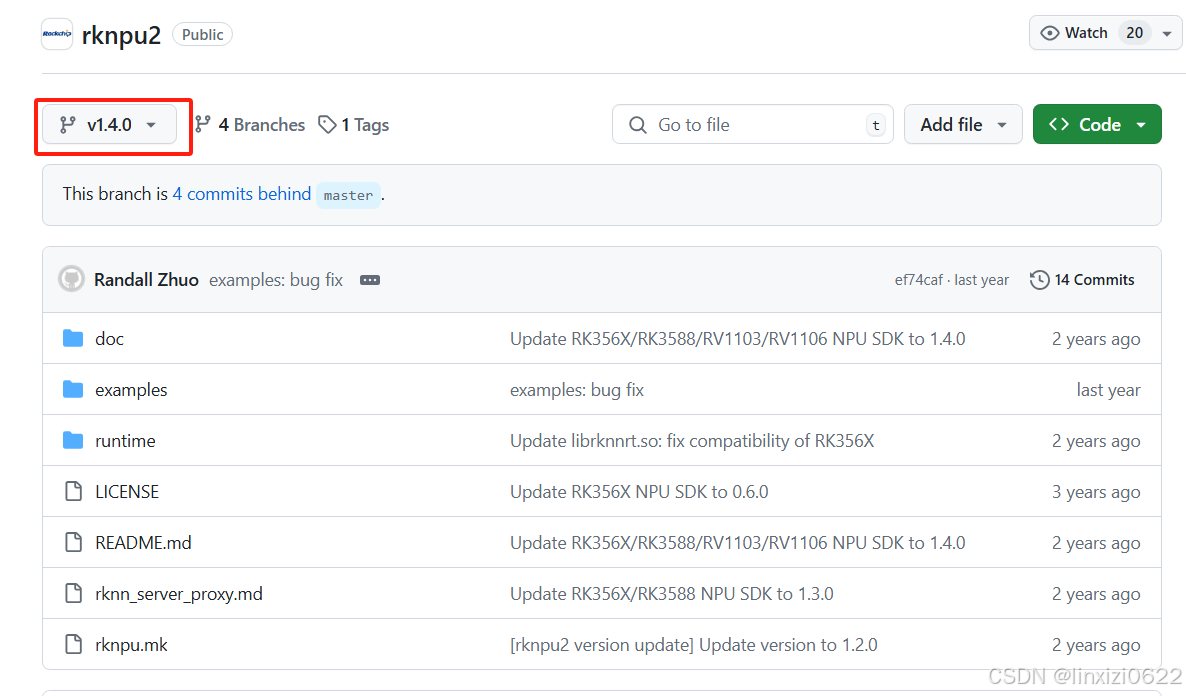Click the rknpu.mk file icon
Image resolution: width=1186 pixels, height=696 pixels.
pyautogui.click(x=73, y=645)
